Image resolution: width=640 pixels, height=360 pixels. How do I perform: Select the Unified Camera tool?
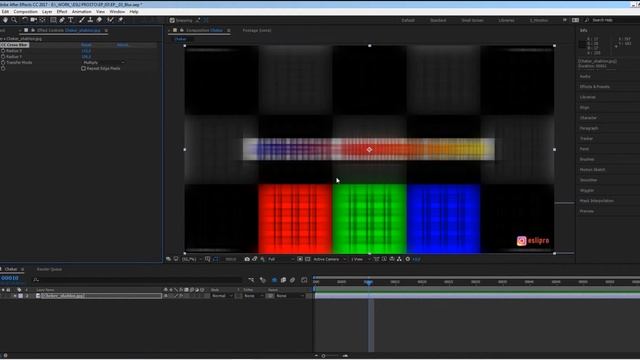pos(34,20)
